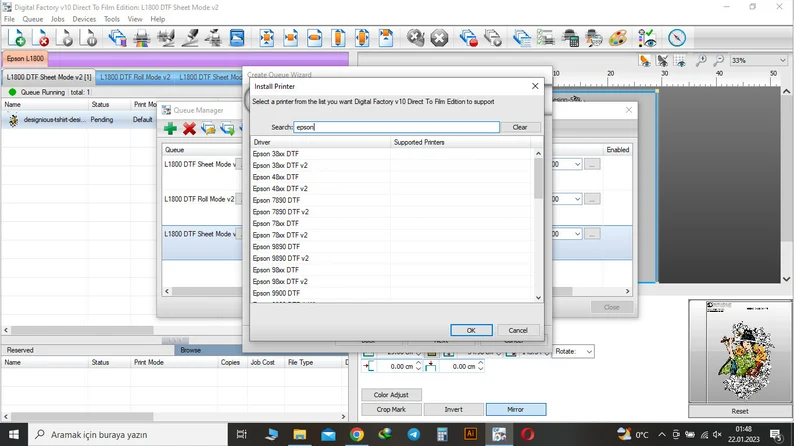
Task: Click the add job icon with green plus
Action: point(17,38)
